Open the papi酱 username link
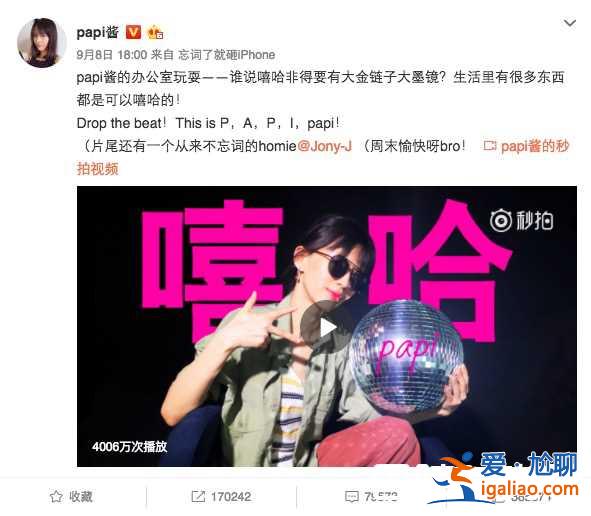The image size is (591, 516). click(98, 32)
